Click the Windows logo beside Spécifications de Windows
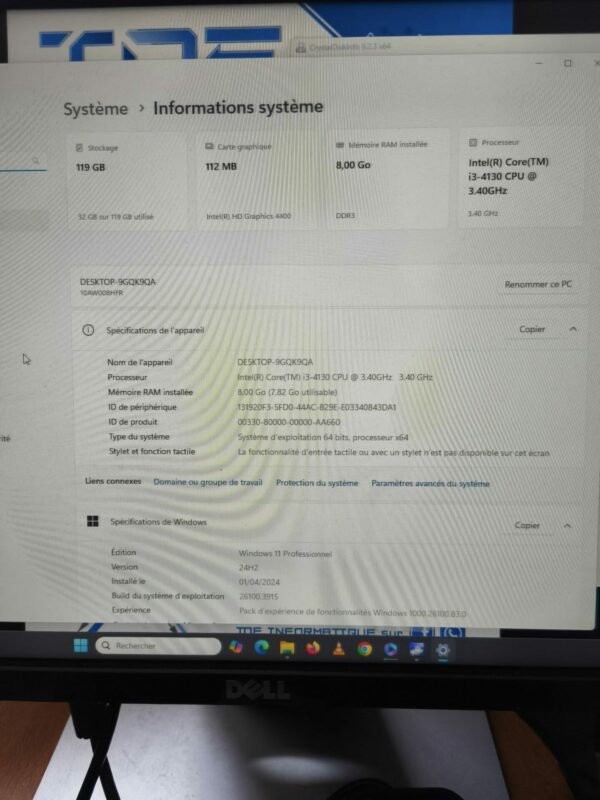The width and height of the screenshot is (600, 800). coord(92,521)
